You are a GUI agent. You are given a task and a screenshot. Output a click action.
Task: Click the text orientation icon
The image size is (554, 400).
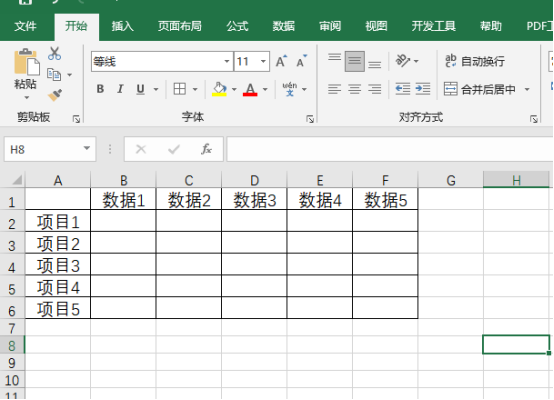tap(403, 61)
